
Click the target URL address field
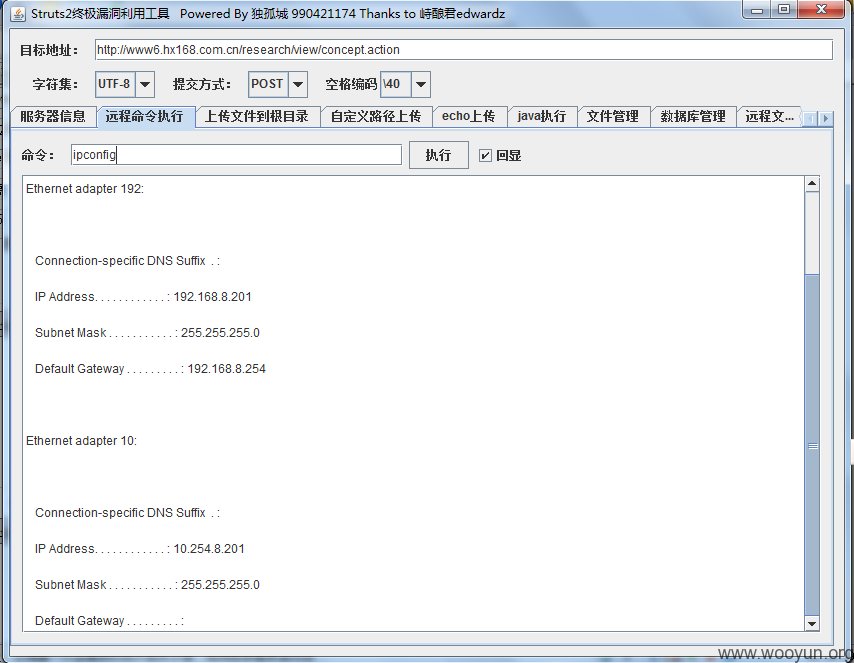tap(463, 50)
